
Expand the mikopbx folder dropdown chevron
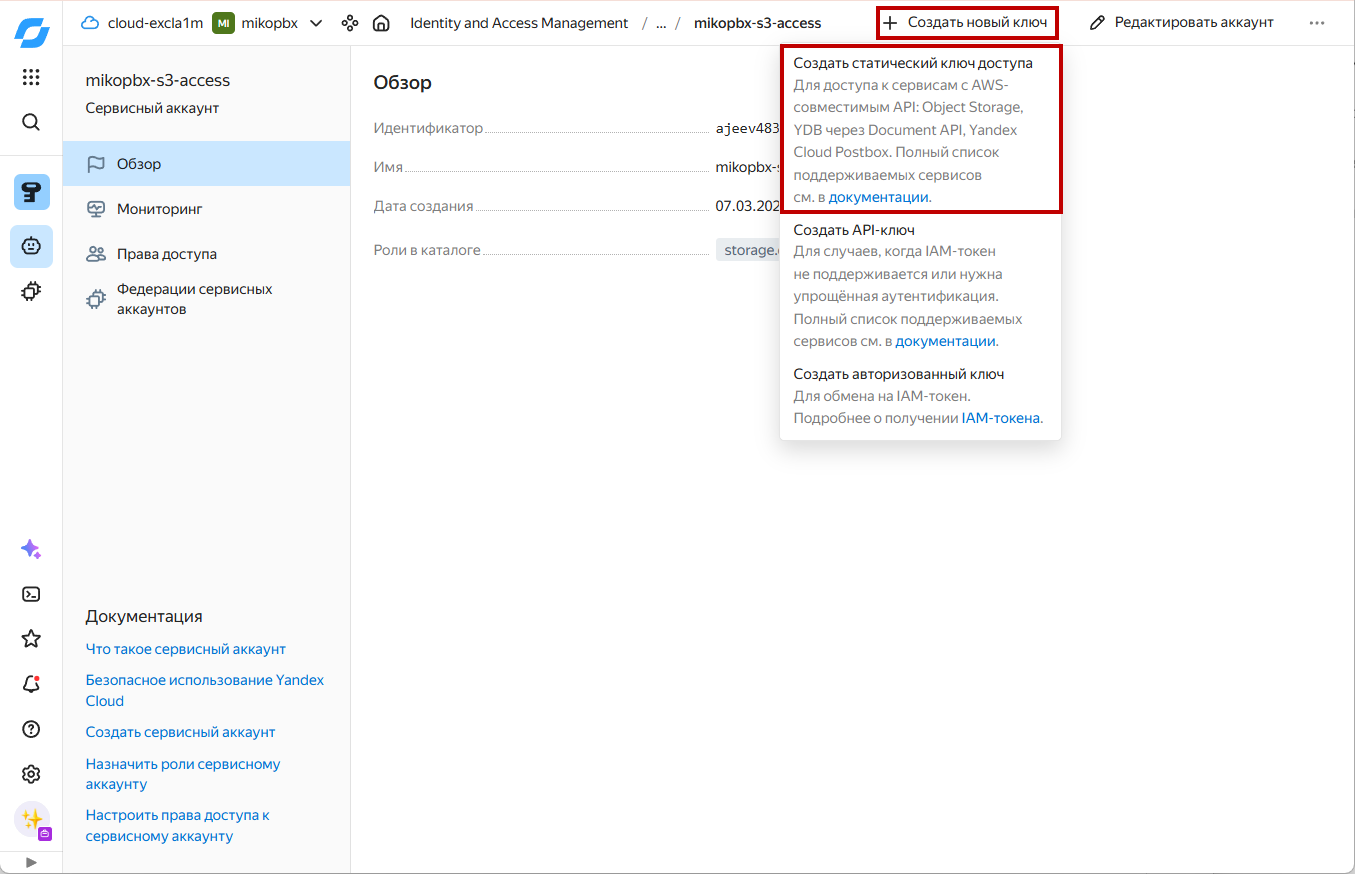316,23
